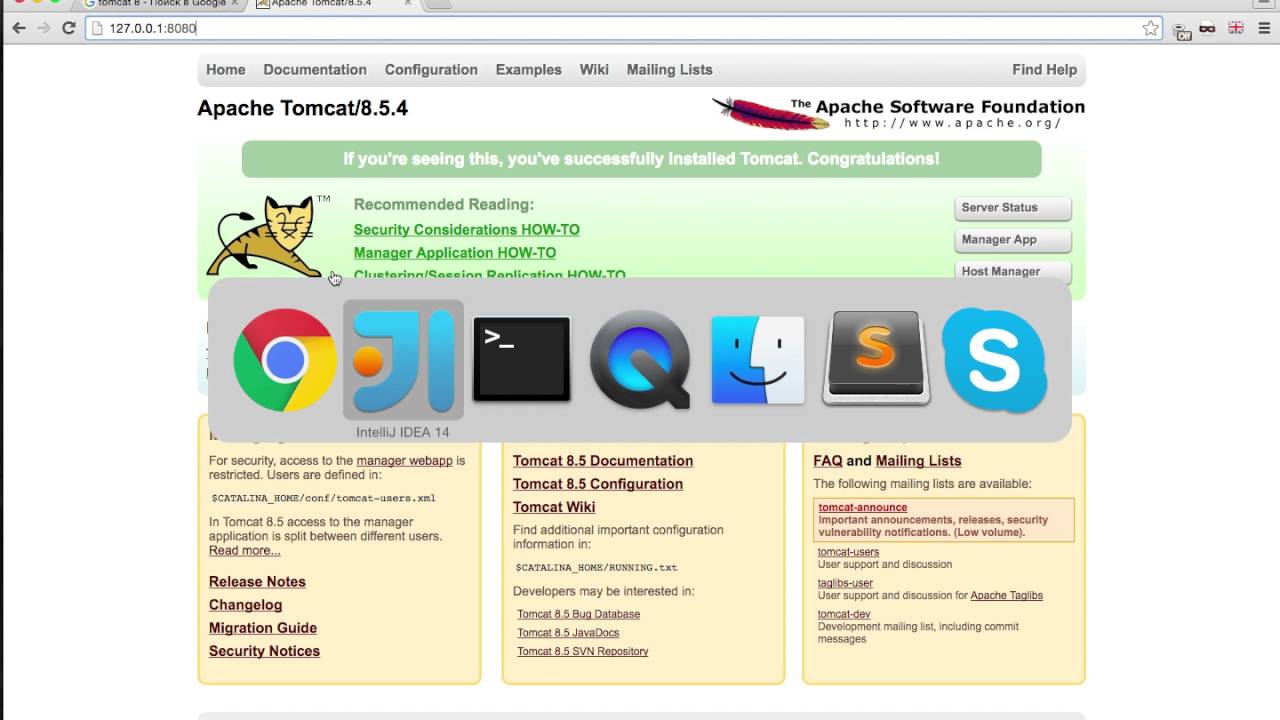Switch to Skype in the app switcher

click(x=994, y=360)
